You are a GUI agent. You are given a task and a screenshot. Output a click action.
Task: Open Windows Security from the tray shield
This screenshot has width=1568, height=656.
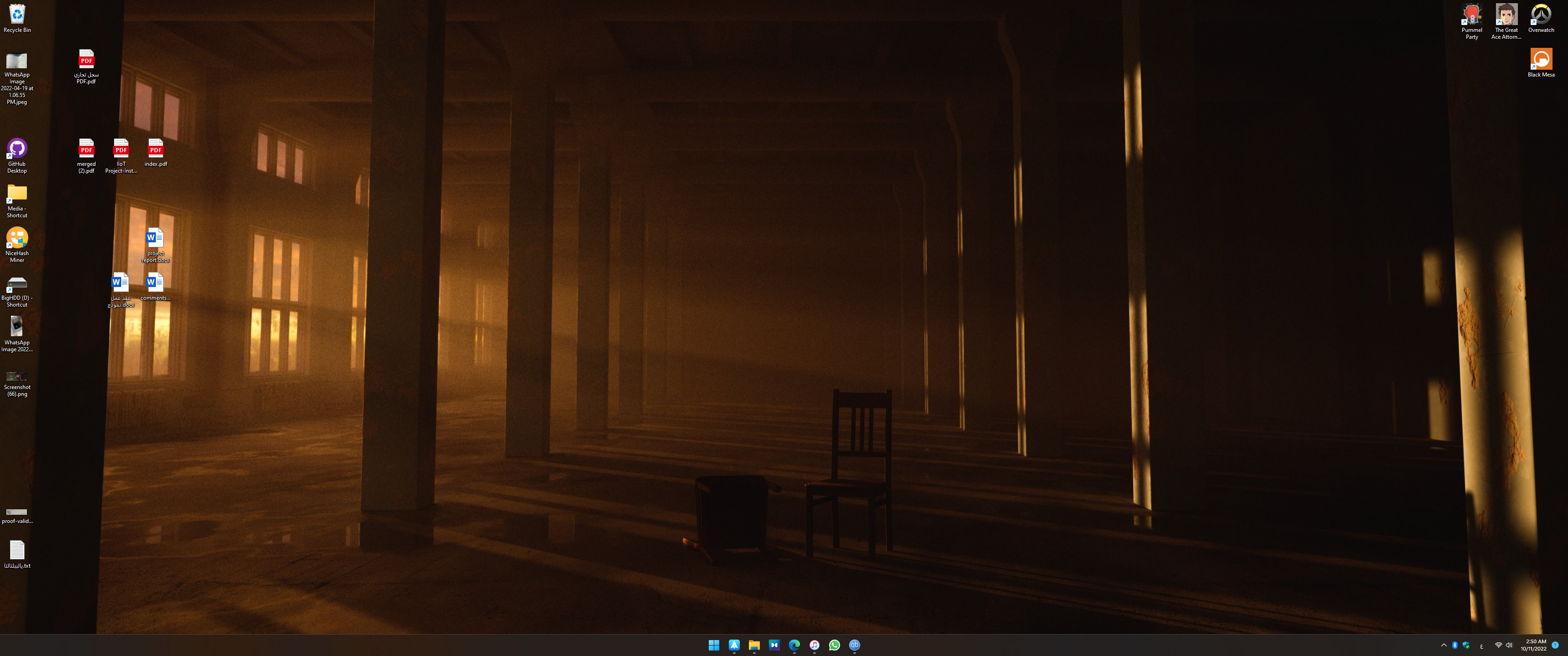pyautogui.click(x=1466, y=645)
